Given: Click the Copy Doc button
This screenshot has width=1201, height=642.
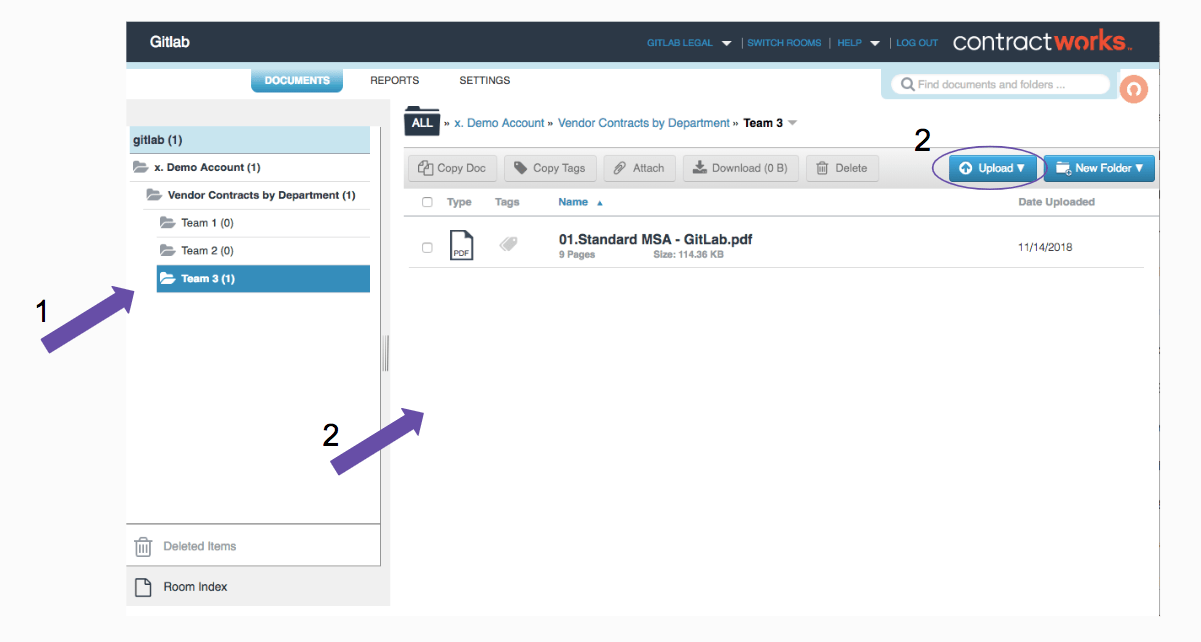Looking at the screenshot, I should [452, 168].
